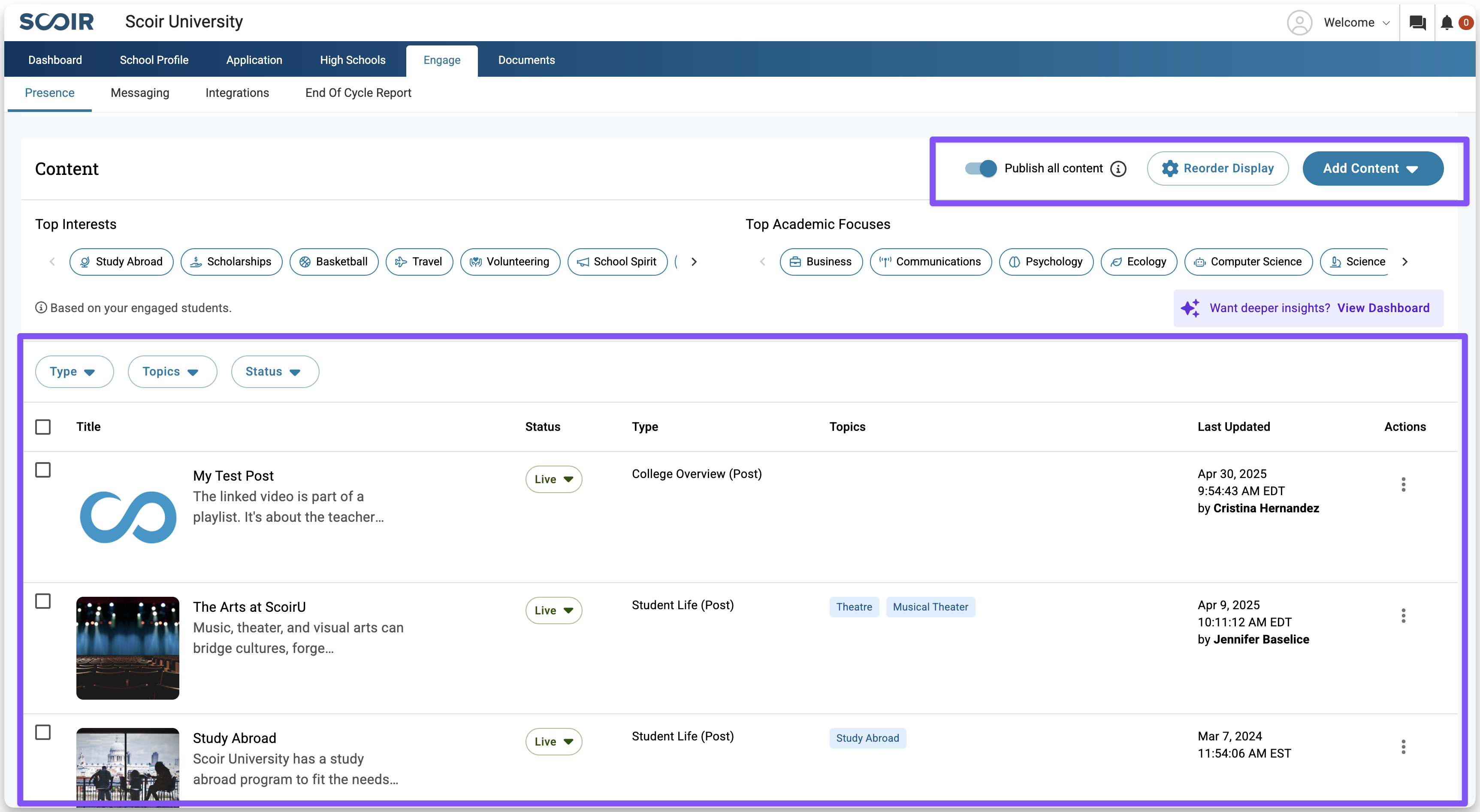This screenshot has height=812, width=1480.
Task: Open the messages chat icon
Action: point(1417,22)
